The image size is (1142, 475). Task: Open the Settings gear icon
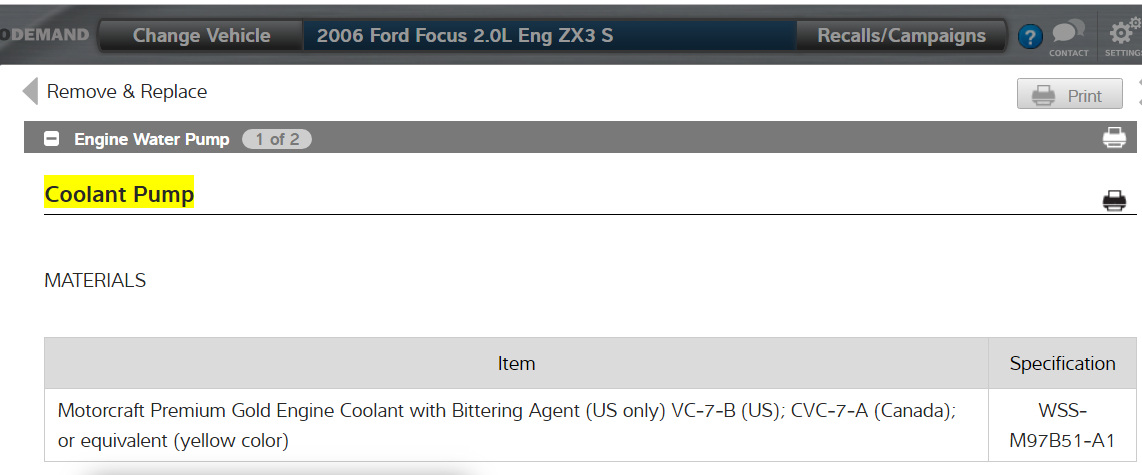pos(1124,37)
